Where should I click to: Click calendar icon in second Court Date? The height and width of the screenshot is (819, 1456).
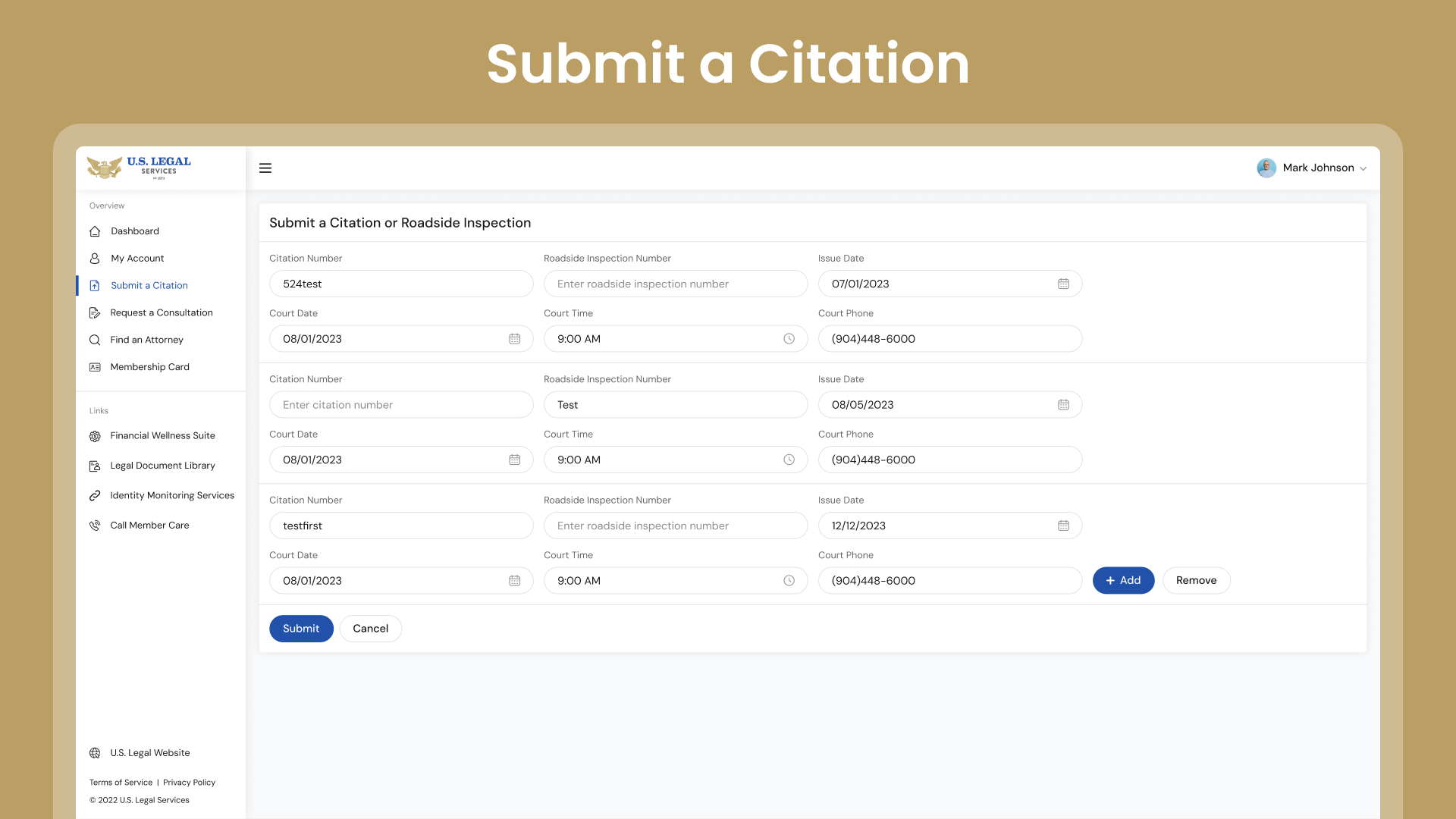514,460
